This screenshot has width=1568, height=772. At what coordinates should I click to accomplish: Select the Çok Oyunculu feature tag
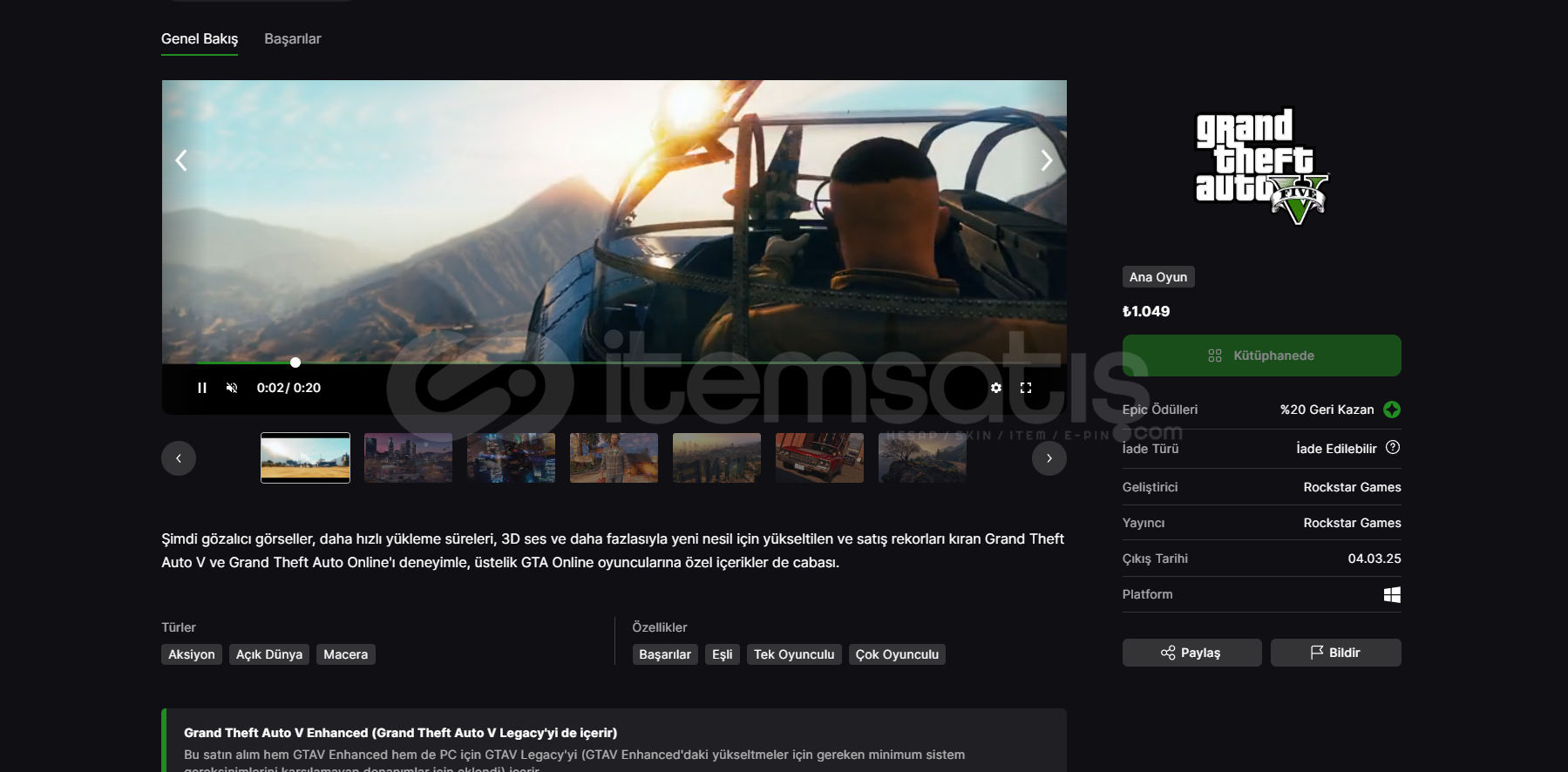897,654
